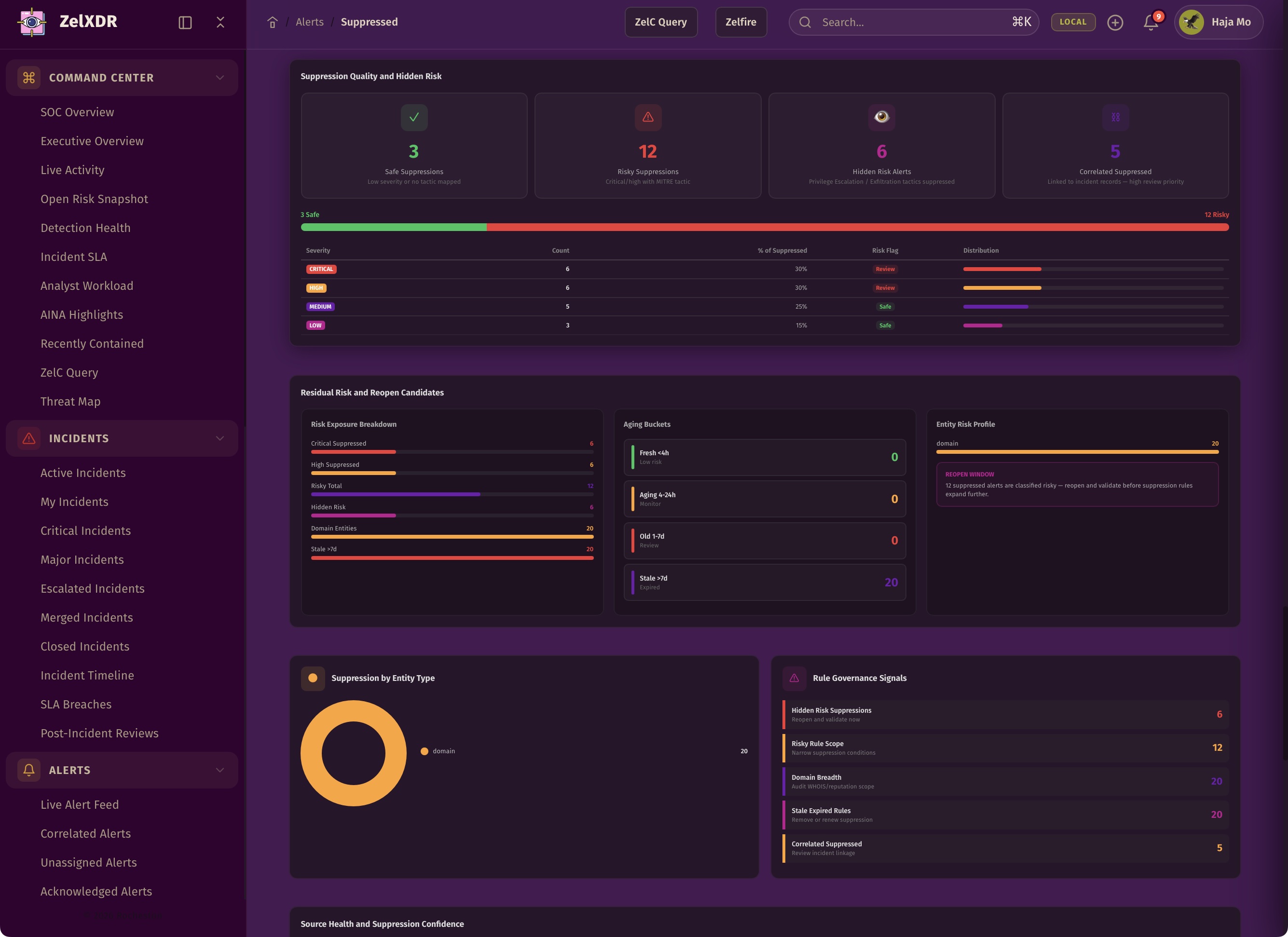Screen dimensions: 1288x937
Task: Click the Risky Suppressions warning triangle icon
Action: pyautogui.click(x=647, y=117)
